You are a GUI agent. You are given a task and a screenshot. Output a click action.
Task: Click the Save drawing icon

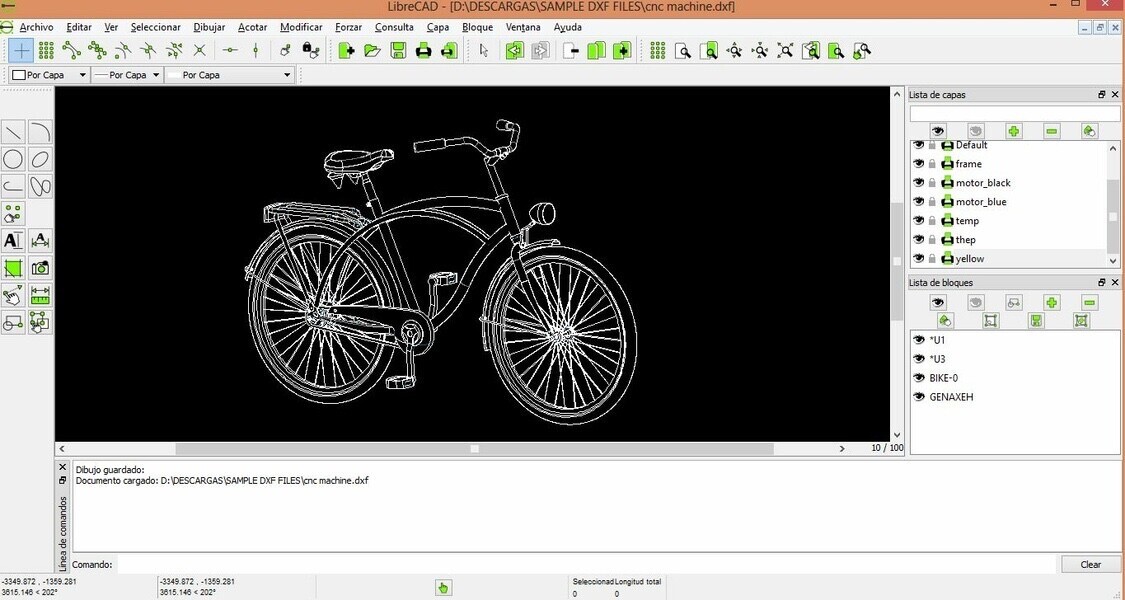tap(397, 50)
